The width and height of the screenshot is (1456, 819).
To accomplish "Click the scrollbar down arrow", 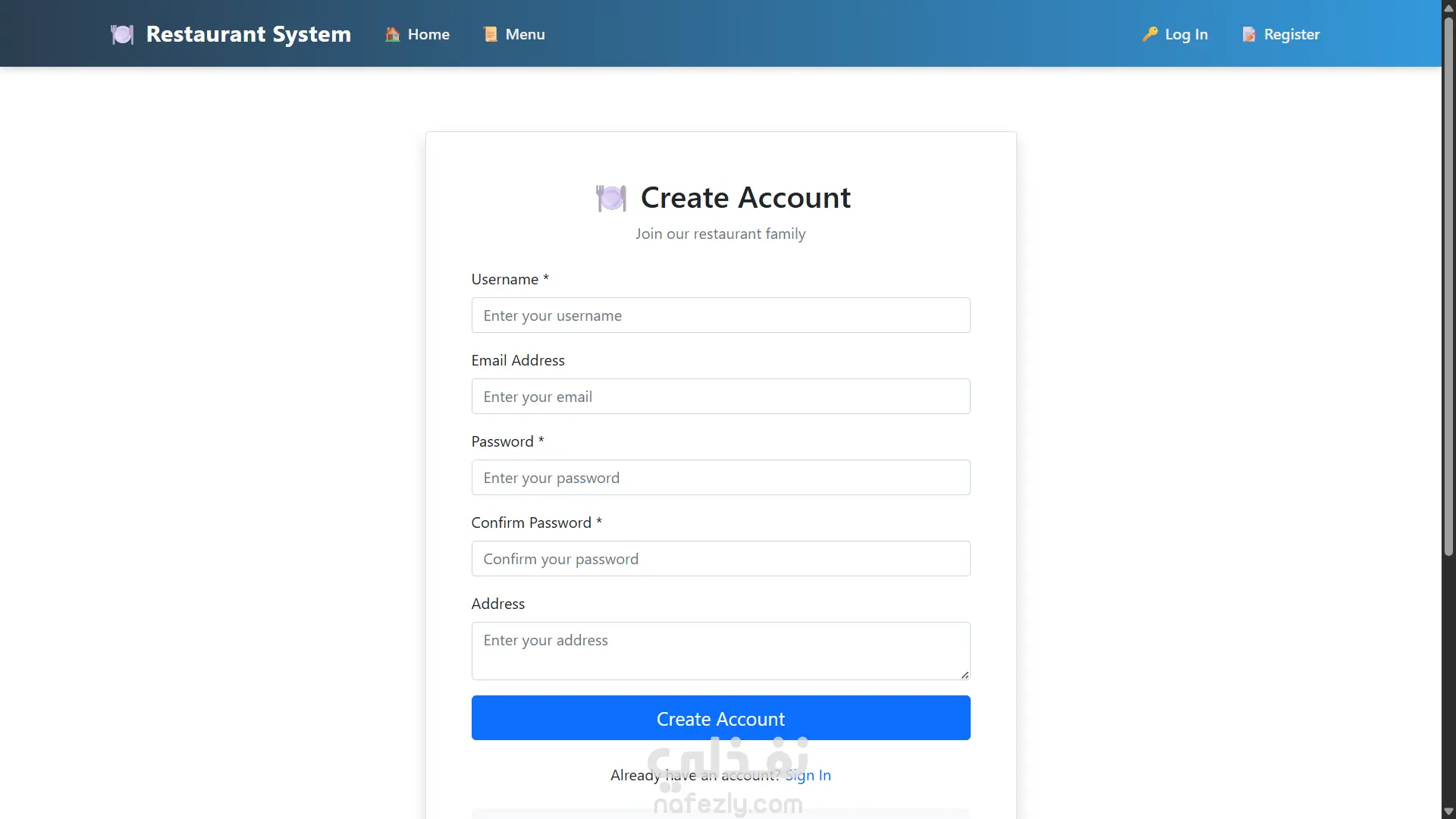I will coord(1448,812).
